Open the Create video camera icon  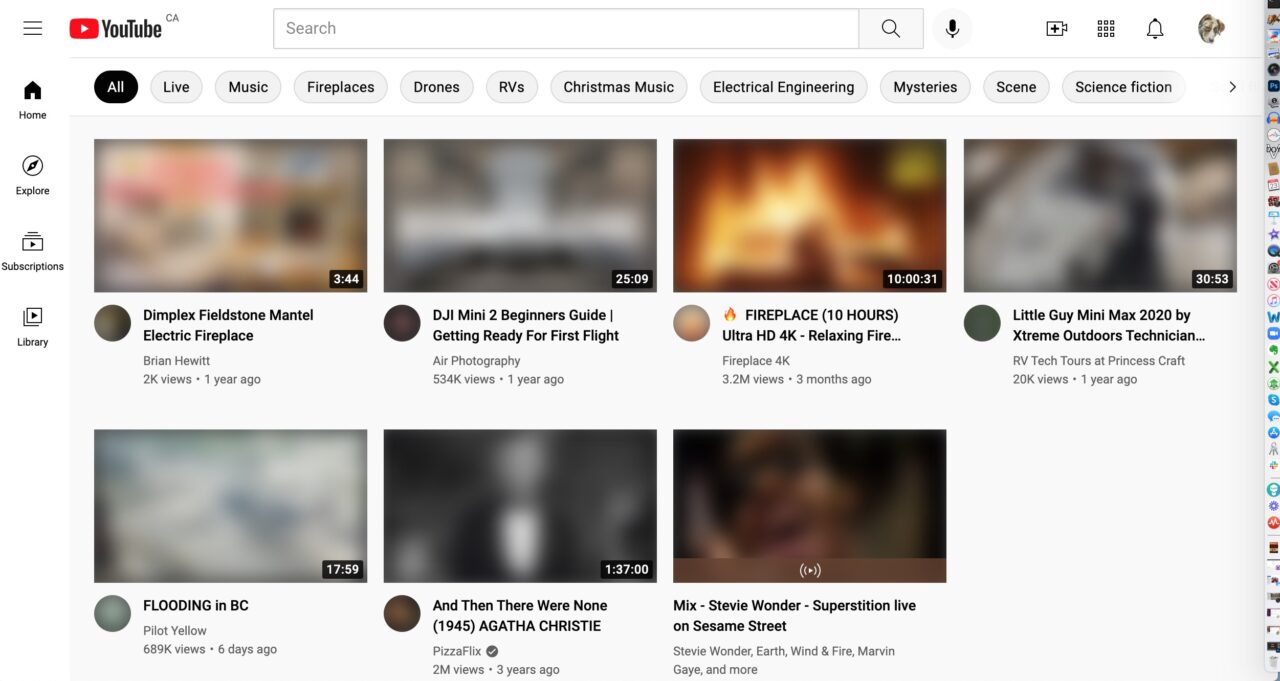pyautogui.click(x=1057, y=28)
